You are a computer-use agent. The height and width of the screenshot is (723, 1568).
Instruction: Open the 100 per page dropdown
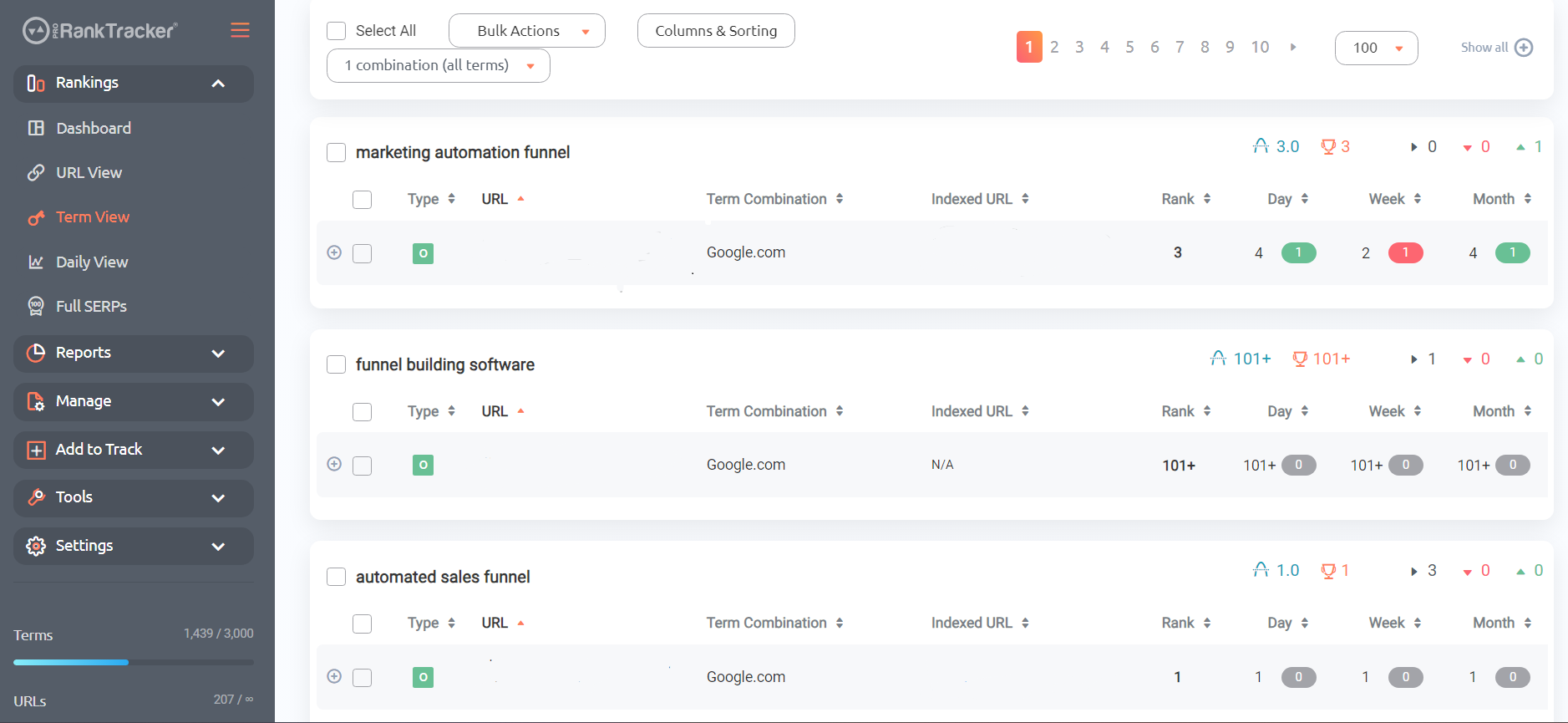(x=1376, y=48)
